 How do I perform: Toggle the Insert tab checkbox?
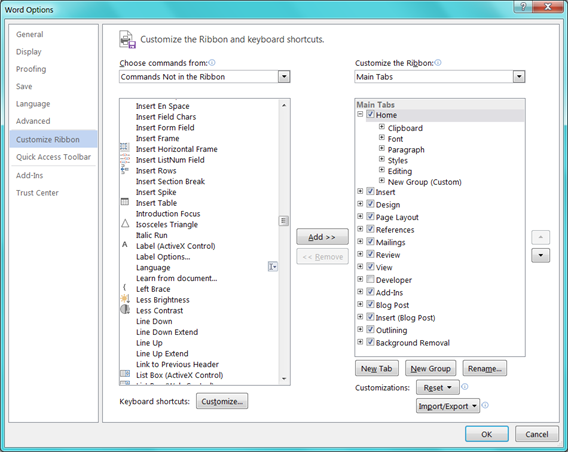click(x=370, y=191)
